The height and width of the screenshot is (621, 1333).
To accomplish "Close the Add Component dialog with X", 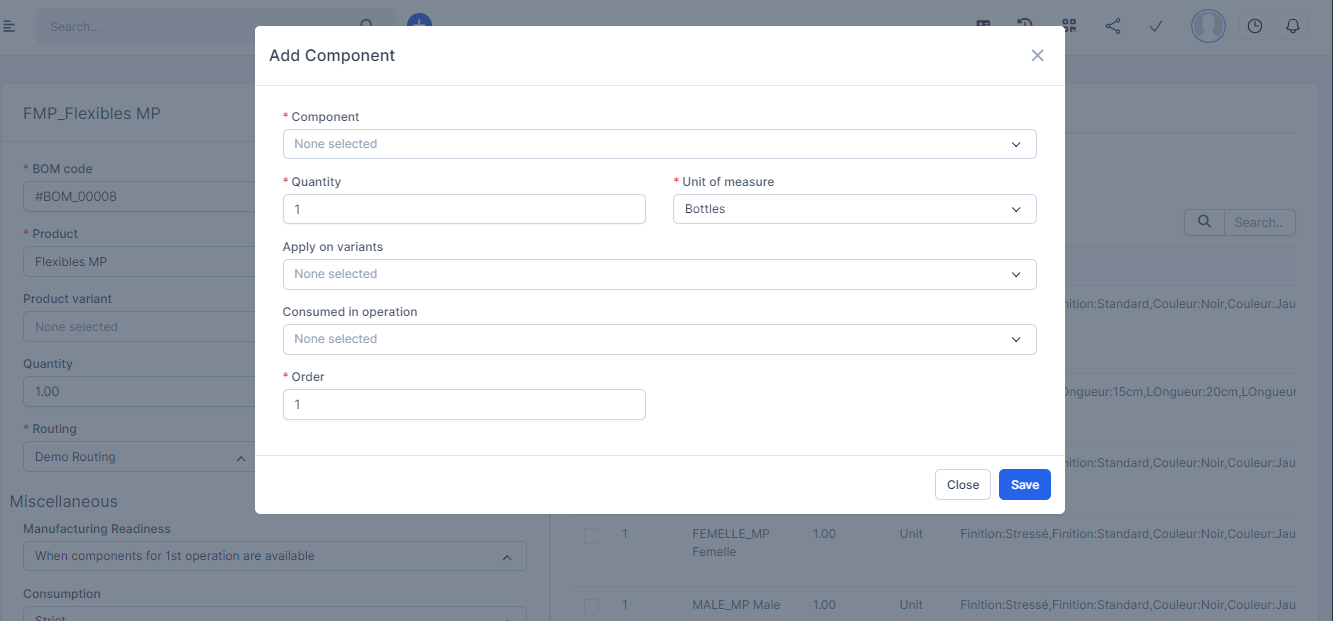I will [1037, 56].
